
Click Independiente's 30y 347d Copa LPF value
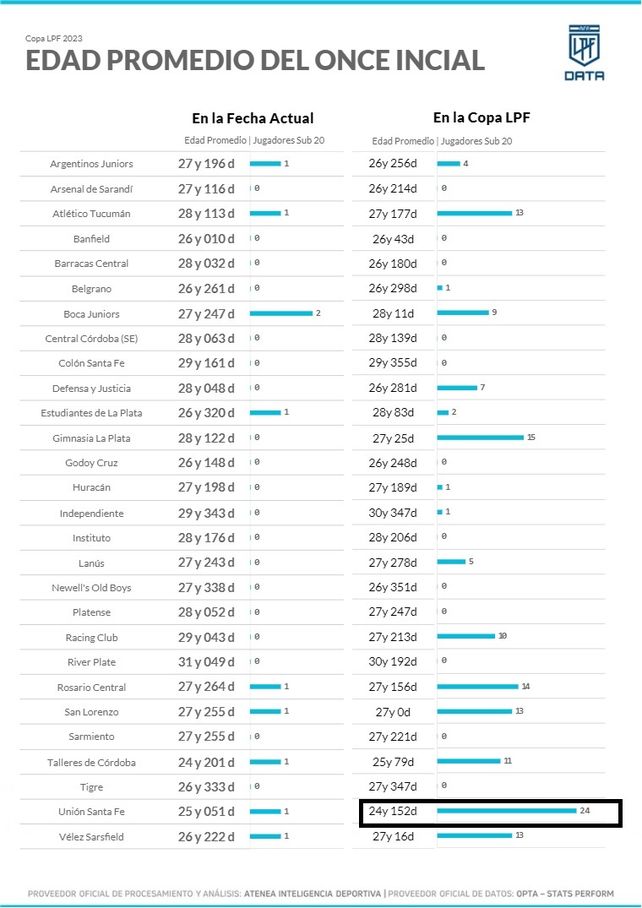[392, 513]
